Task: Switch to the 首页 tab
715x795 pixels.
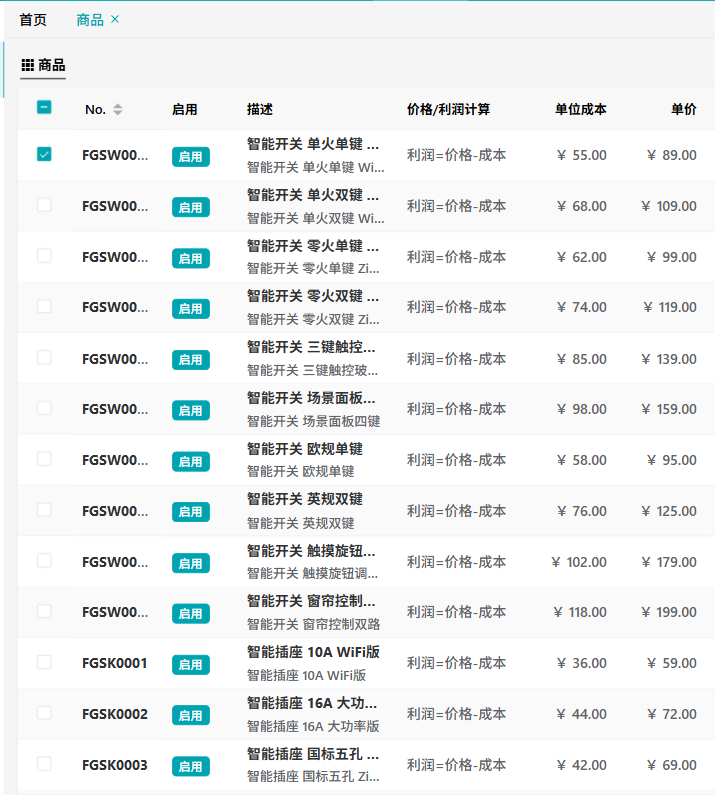Action: tap(33, 20)
